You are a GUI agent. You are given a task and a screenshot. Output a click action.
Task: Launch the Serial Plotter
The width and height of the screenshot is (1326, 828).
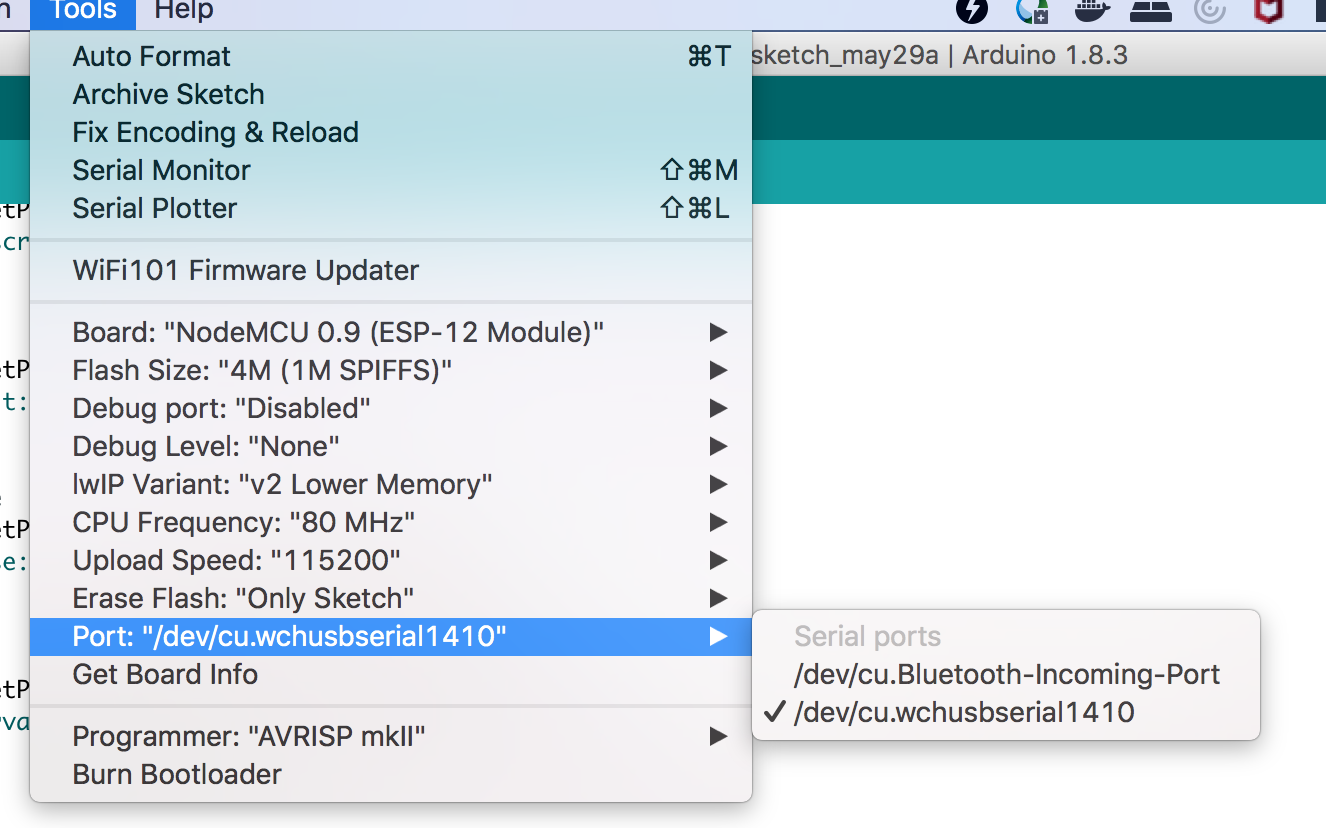coord(391,209)
